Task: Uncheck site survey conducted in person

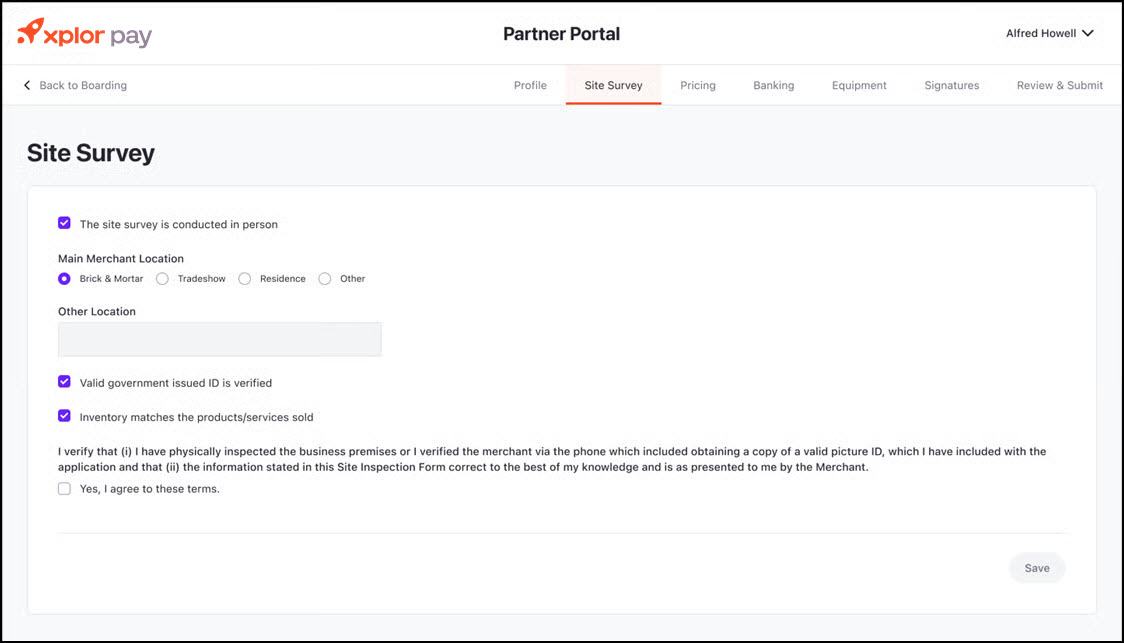Action: [65, 224]
